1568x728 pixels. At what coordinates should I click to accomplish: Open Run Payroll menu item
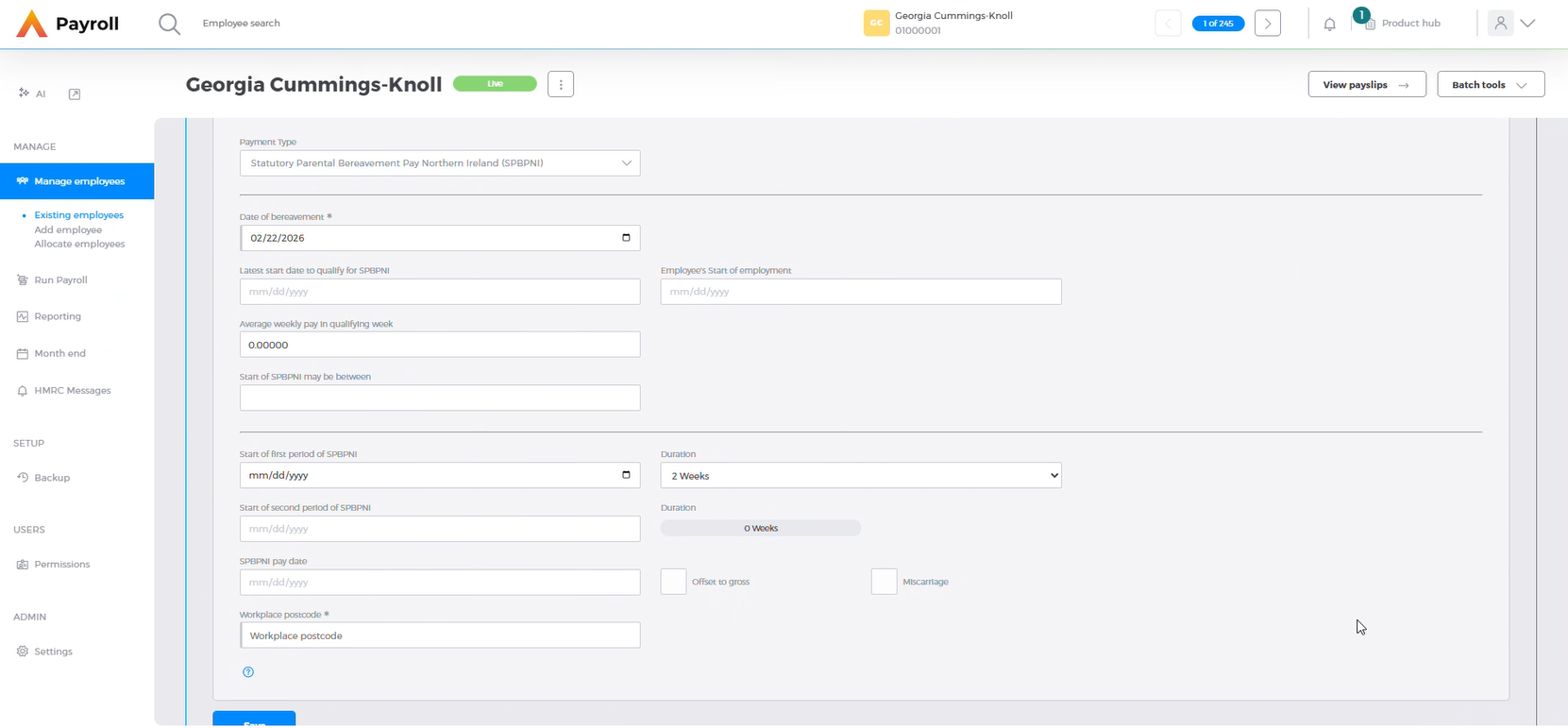[x=60, y=280]
